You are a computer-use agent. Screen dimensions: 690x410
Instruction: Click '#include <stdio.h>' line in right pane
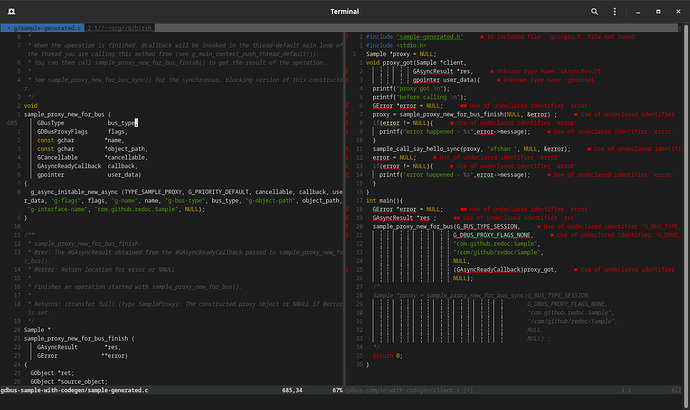coord(396,45)
